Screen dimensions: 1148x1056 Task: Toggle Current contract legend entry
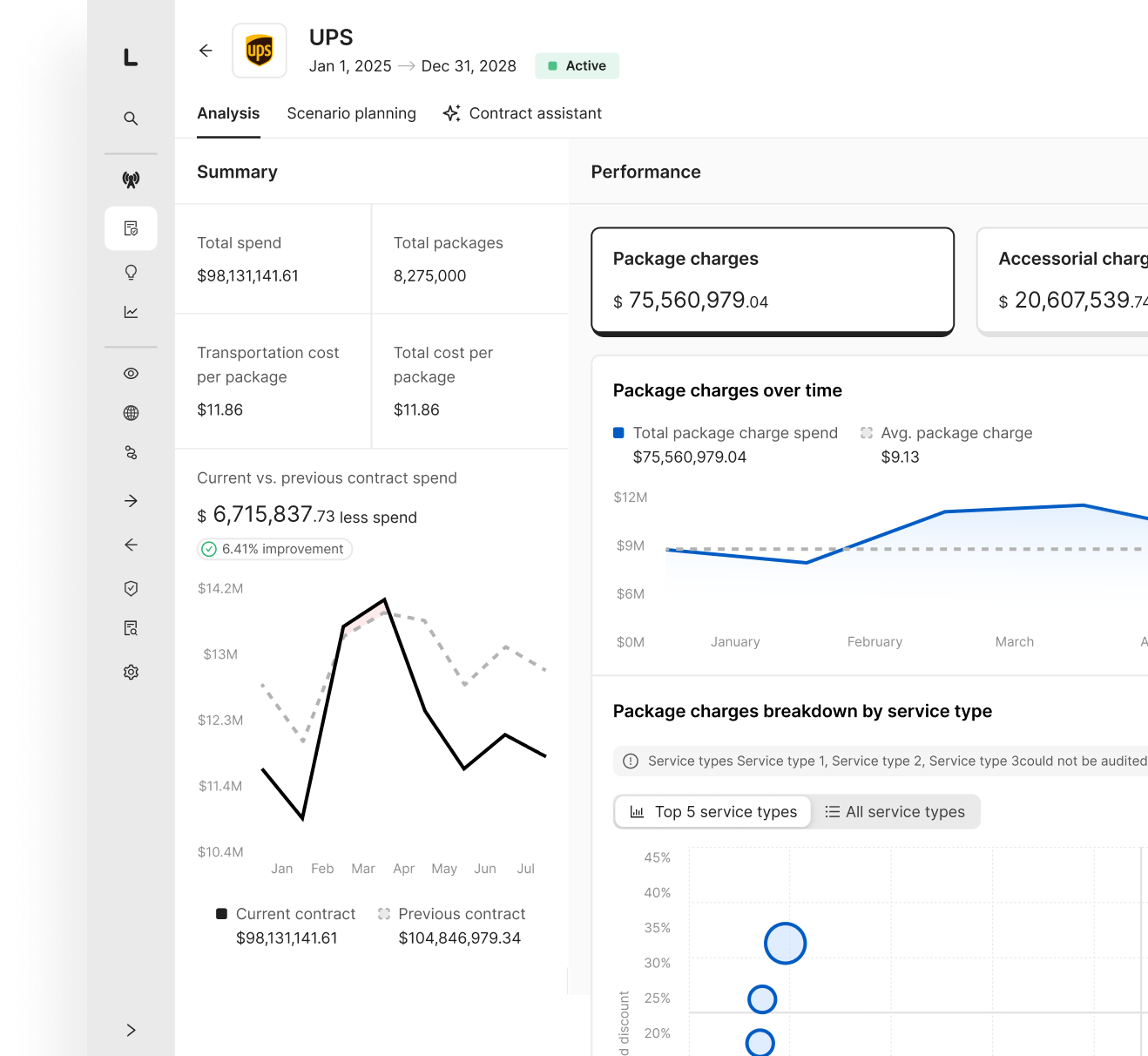coord(286,914)
